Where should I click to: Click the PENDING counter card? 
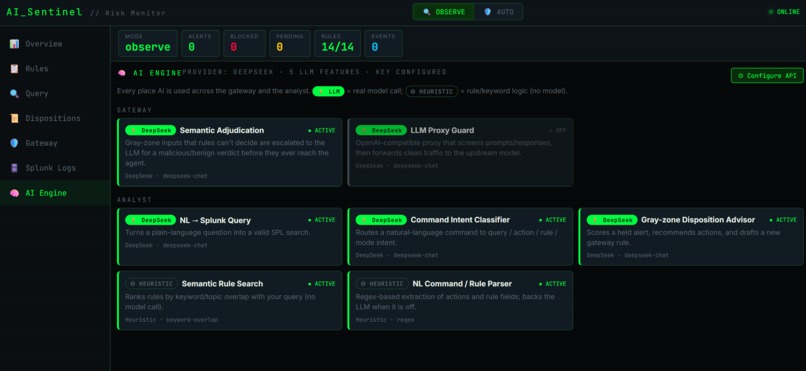click(x=290, y=43)
